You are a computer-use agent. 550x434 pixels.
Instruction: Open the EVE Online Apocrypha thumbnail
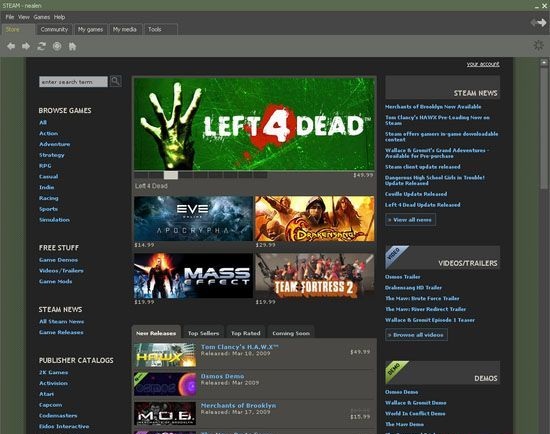pos(193,219)
